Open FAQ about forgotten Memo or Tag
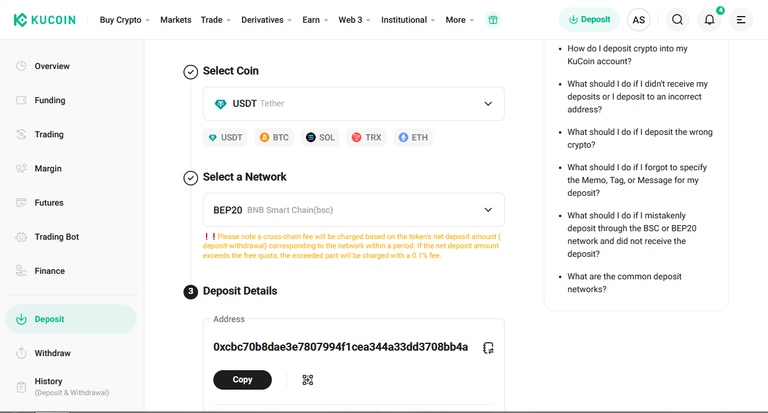 (637, 180)
